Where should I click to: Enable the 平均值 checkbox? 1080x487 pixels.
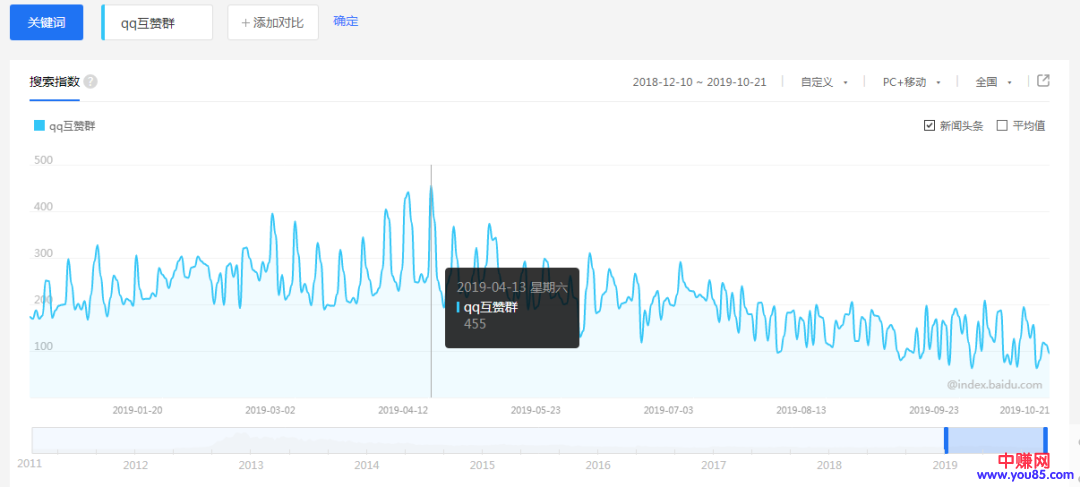[1002, 126]
